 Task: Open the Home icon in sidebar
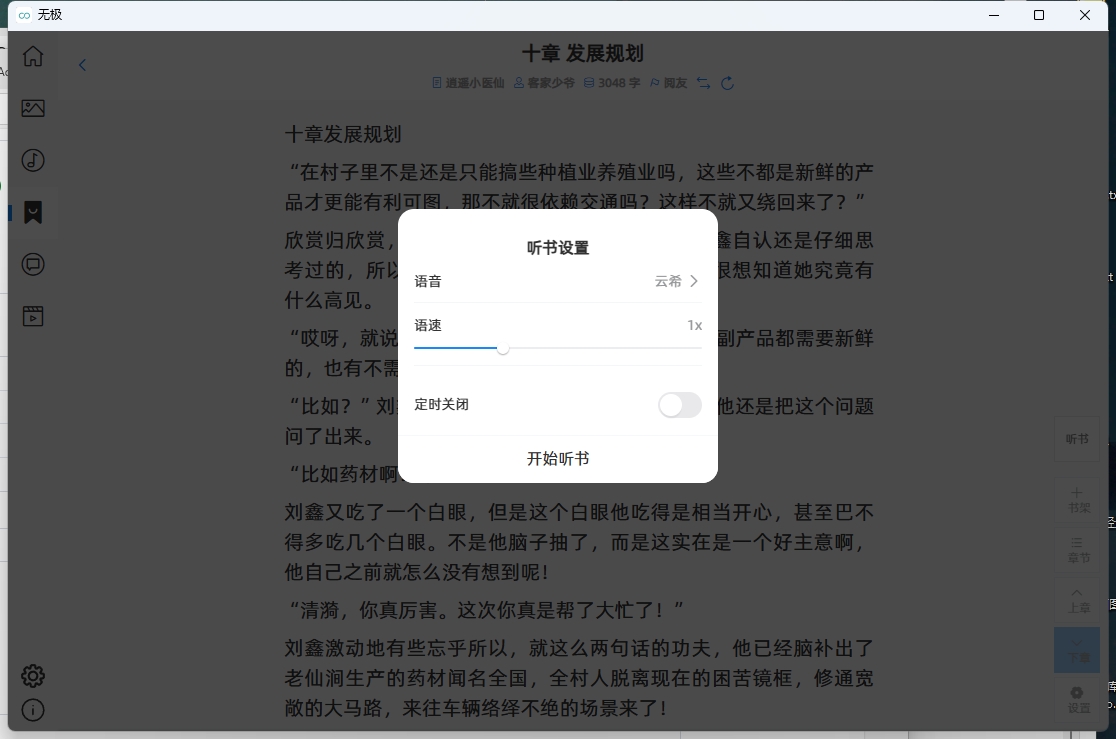[33, 56]
